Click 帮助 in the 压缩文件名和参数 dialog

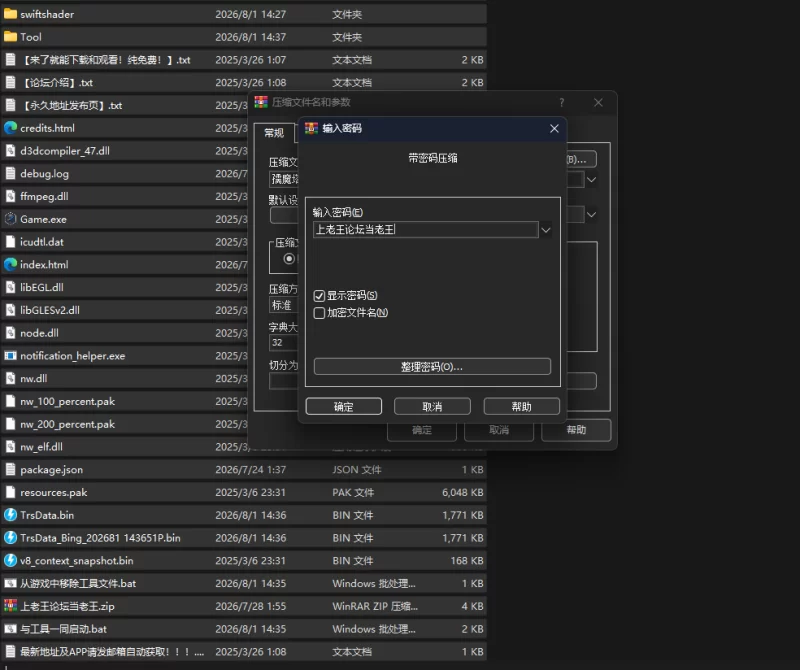576,430
